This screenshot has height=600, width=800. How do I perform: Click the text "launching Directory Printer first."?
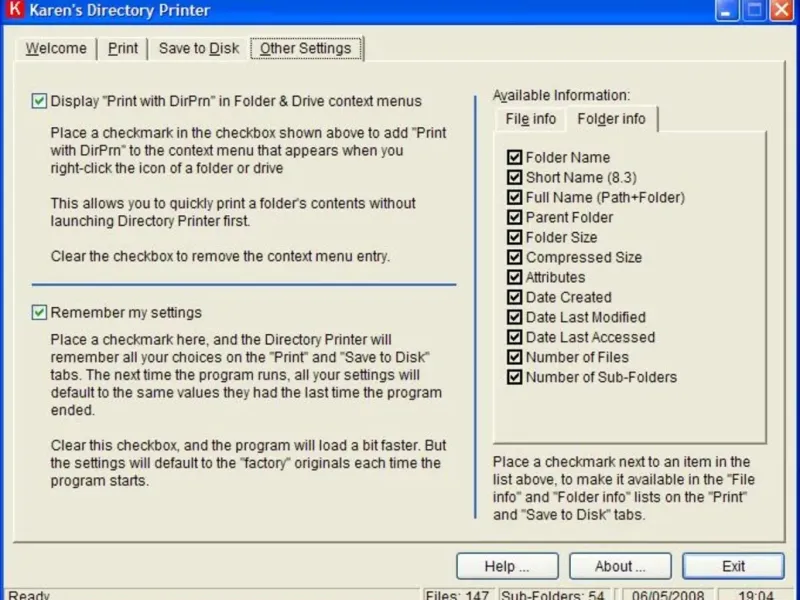coord(151,221)
